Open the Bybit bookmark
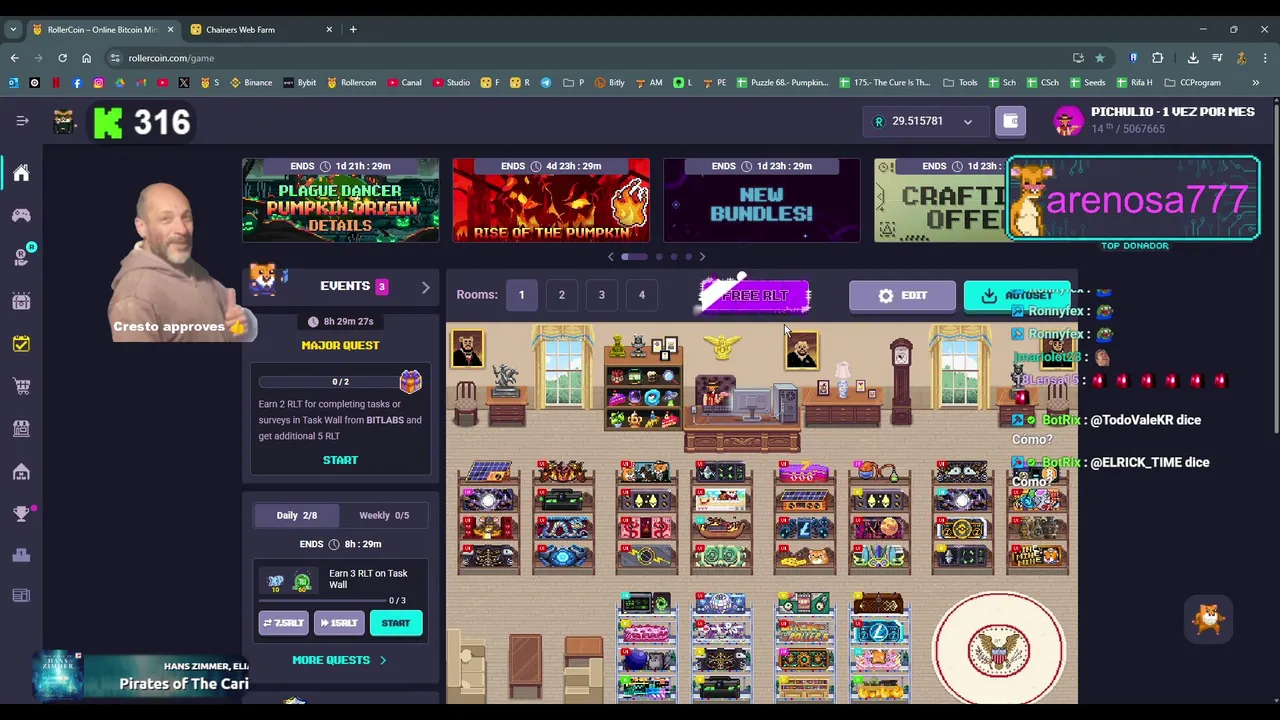Screen dimensions: 1280x720 [300, 82]
